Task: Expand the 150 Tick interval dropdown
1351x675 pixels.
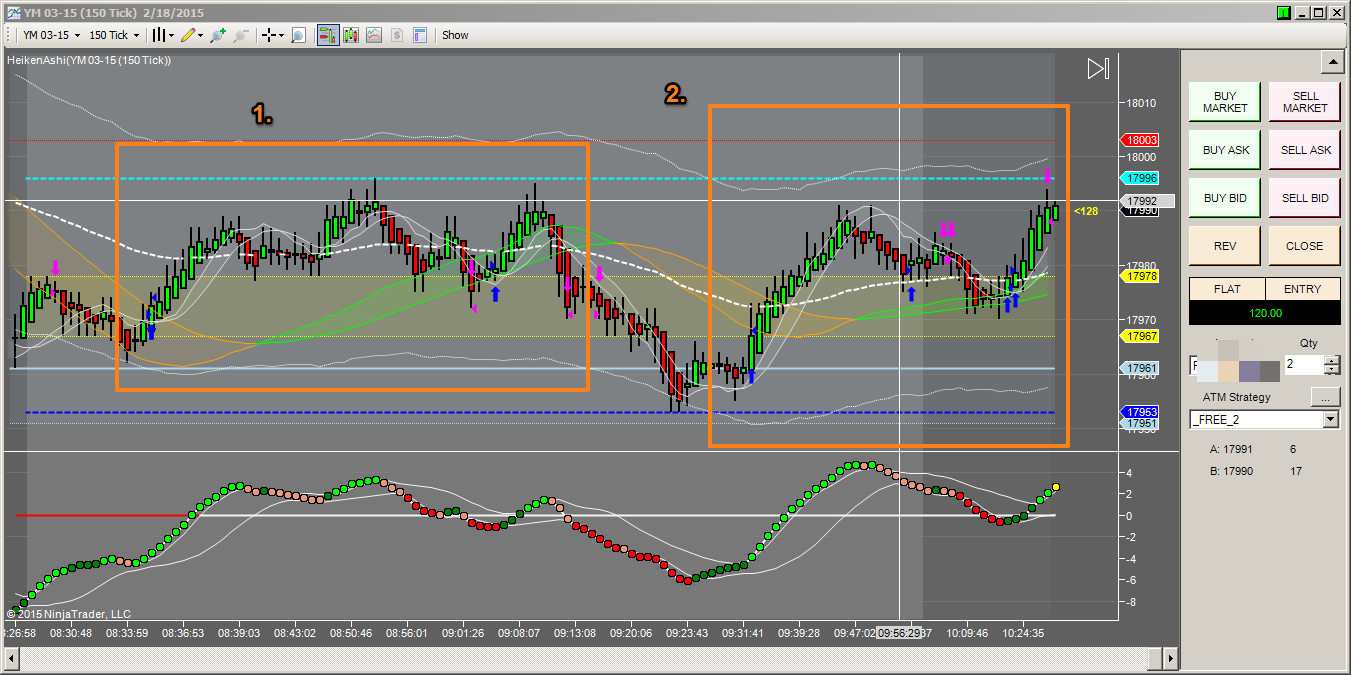Action: tap(114, 35)
